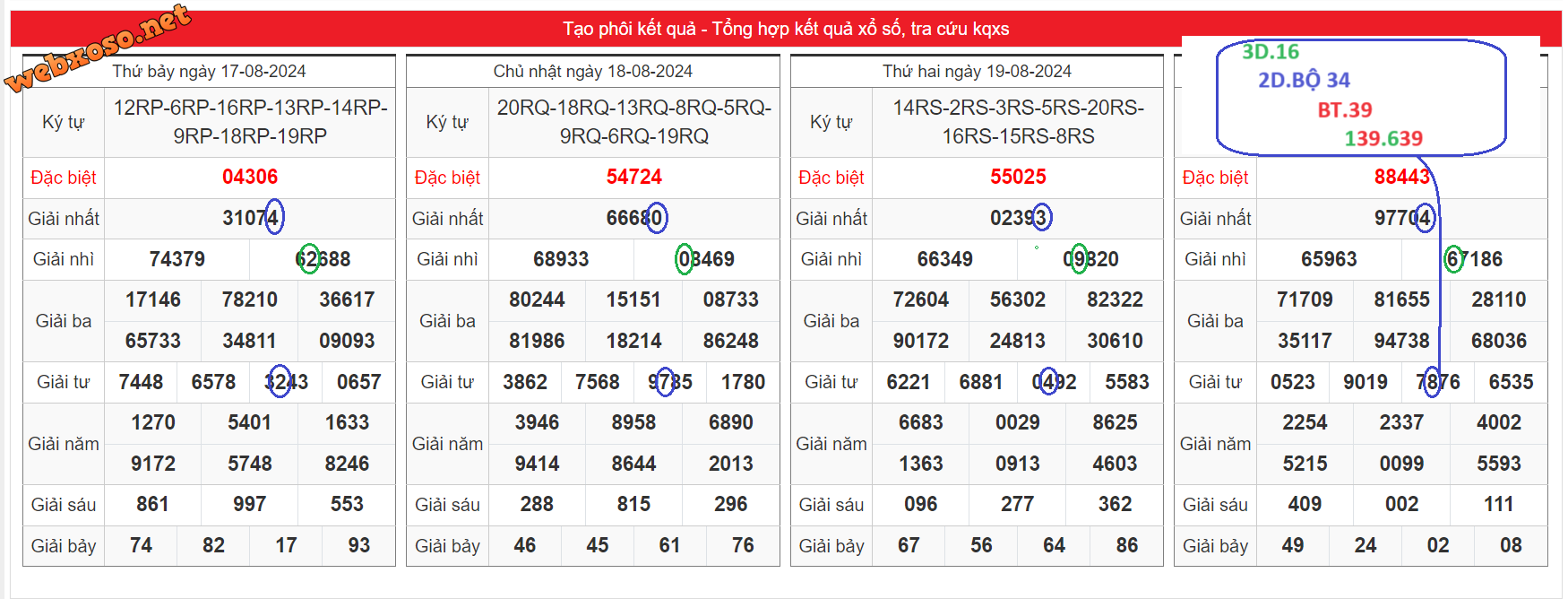This screenshot has height=599, width=1568.
Task: Select seventh prize '93' in 17-08-2024 table
Action: 358,545
